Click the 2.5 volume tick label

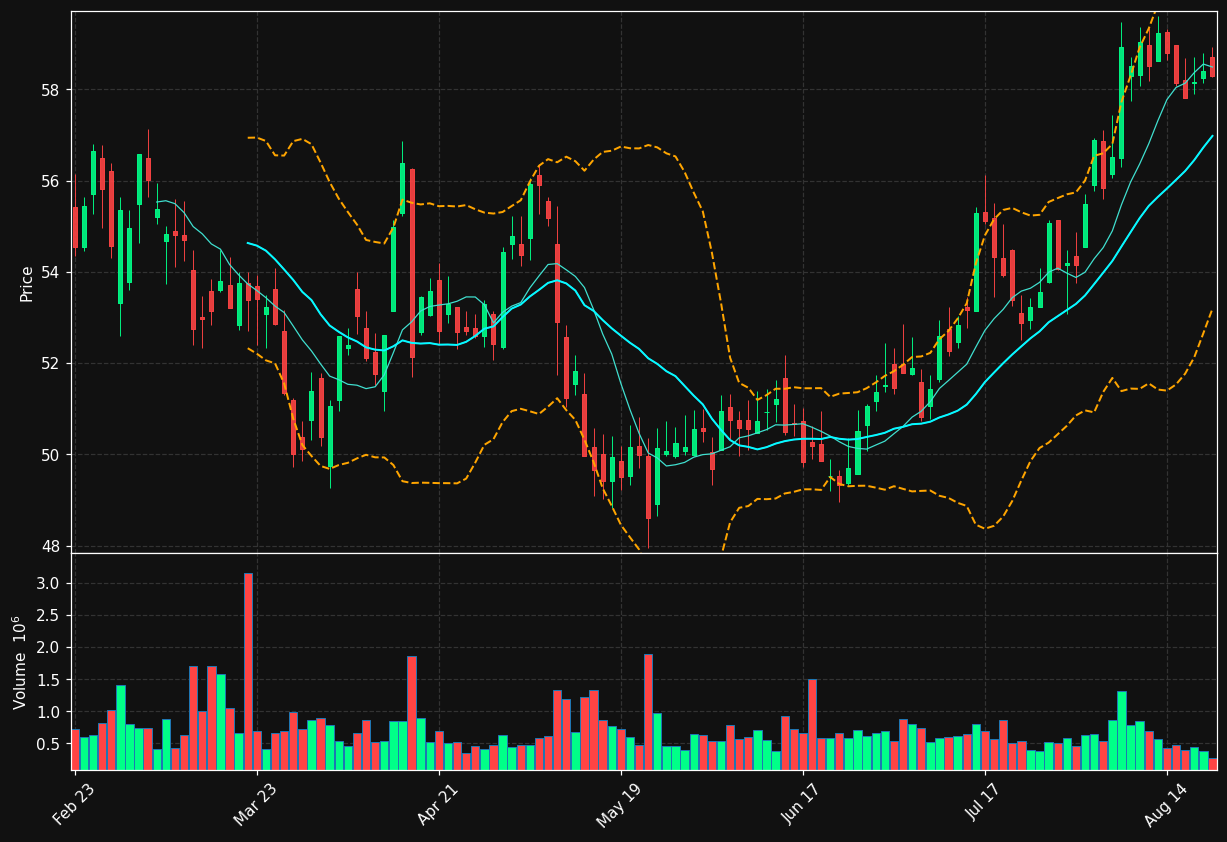(50, 615)
